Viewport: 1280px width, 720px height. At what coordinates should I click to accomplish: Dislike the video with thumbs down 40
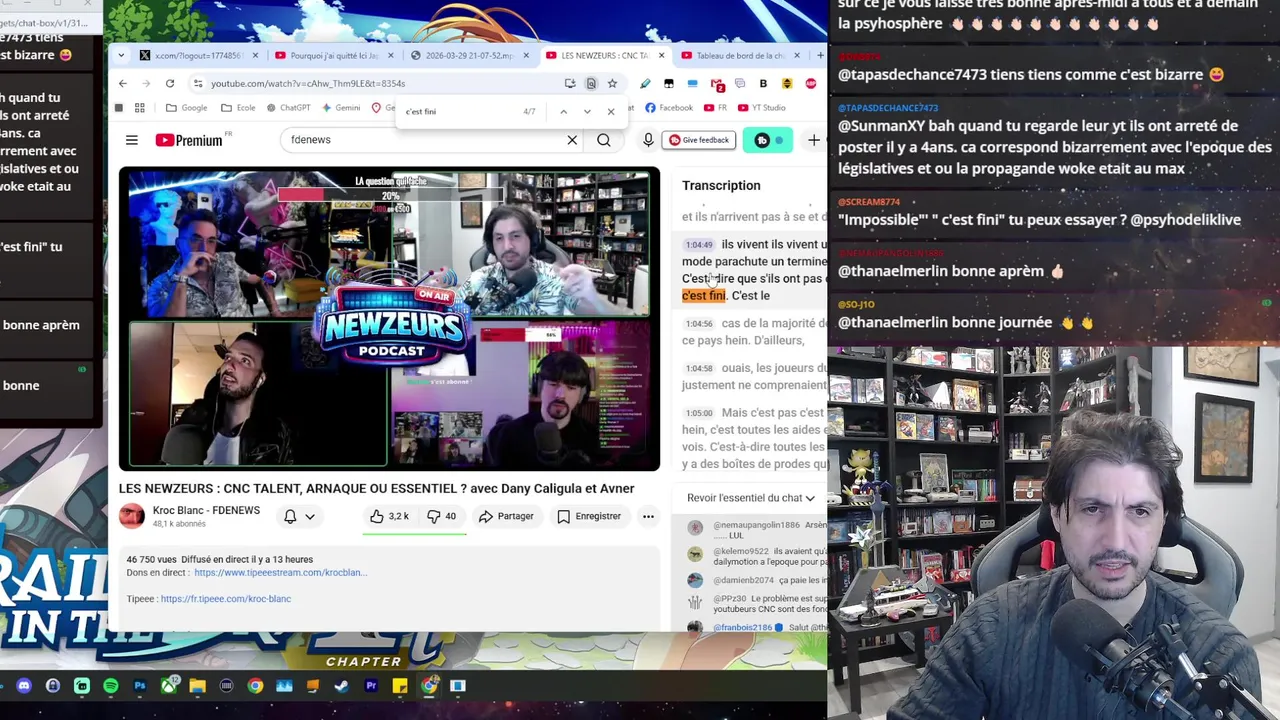click(441, 517)
